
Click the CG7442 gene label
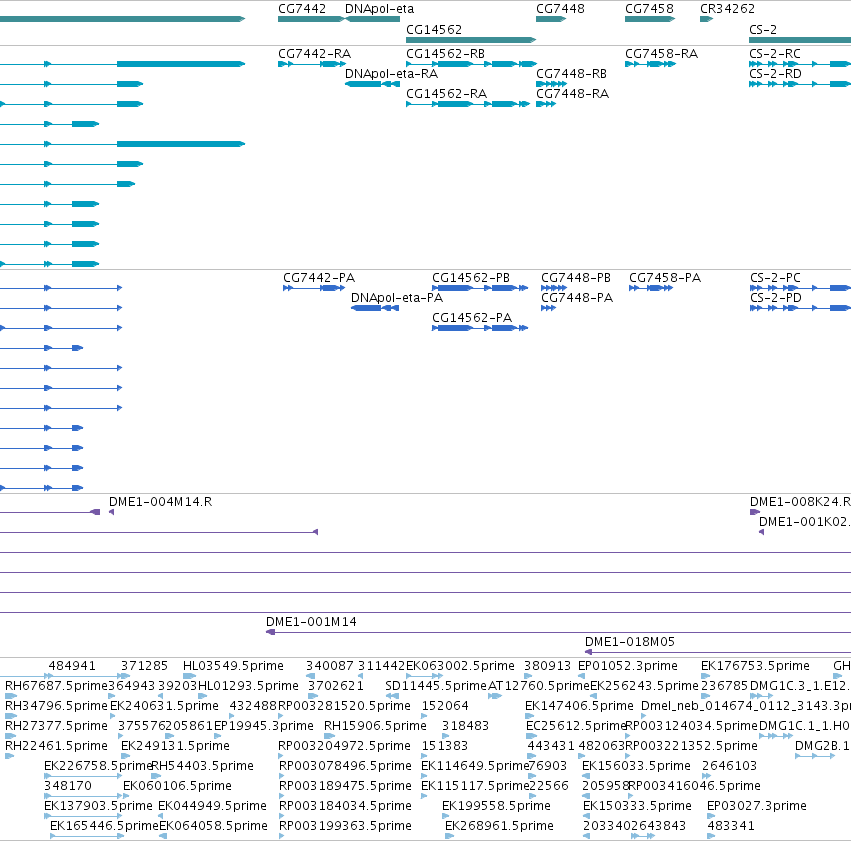pos(302,9)
